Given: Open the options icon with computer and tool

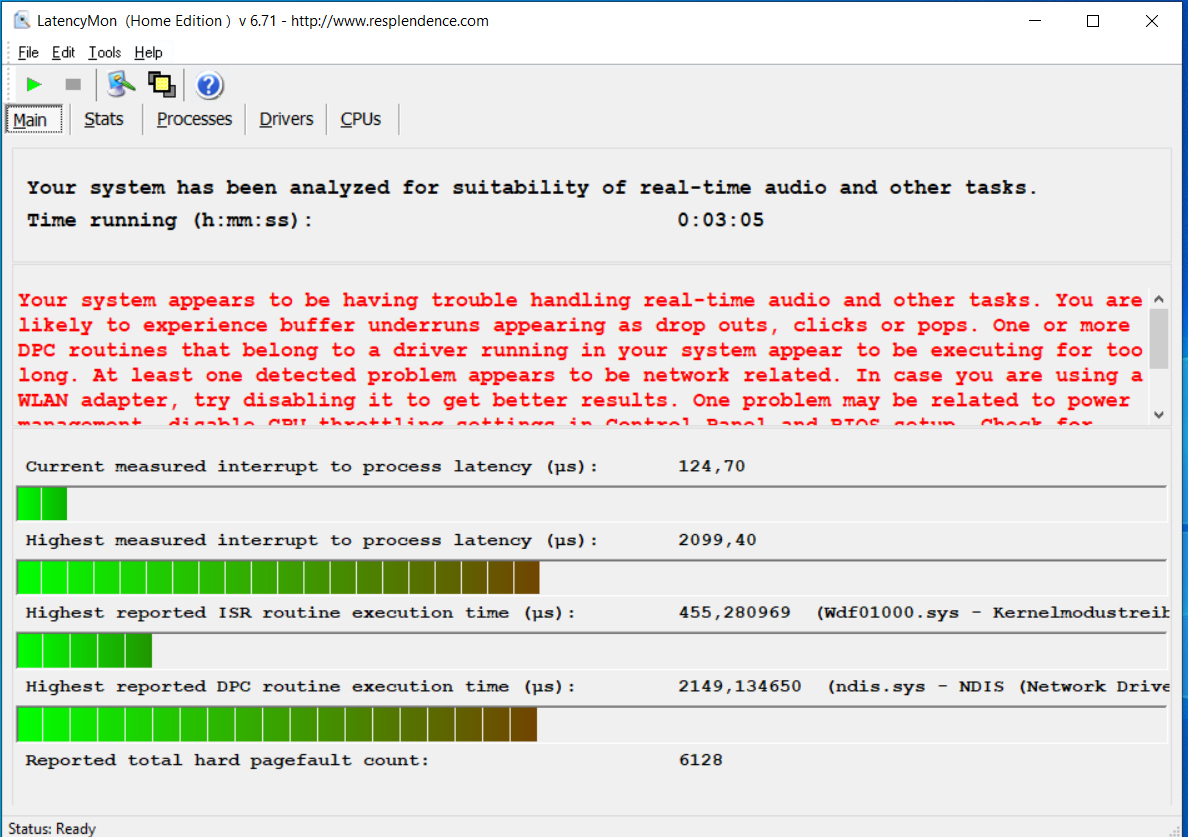Looking at the screenshot, I should pos(120,84).
